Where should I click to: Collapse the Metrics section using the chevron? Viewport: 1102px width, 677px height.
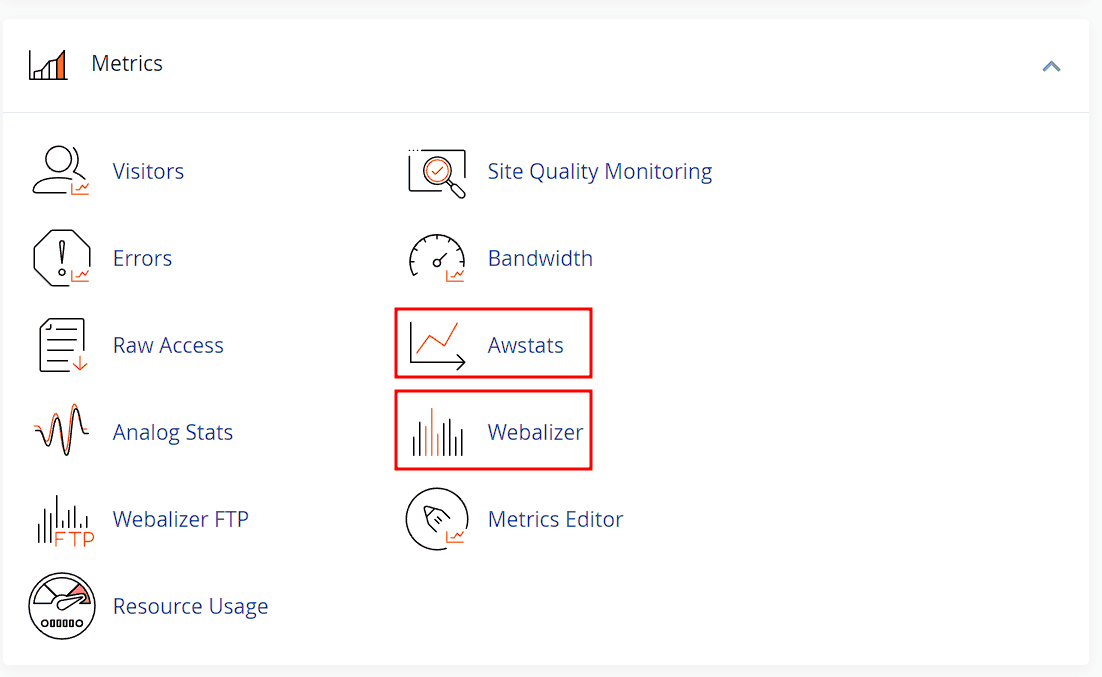pos(1051,66)
